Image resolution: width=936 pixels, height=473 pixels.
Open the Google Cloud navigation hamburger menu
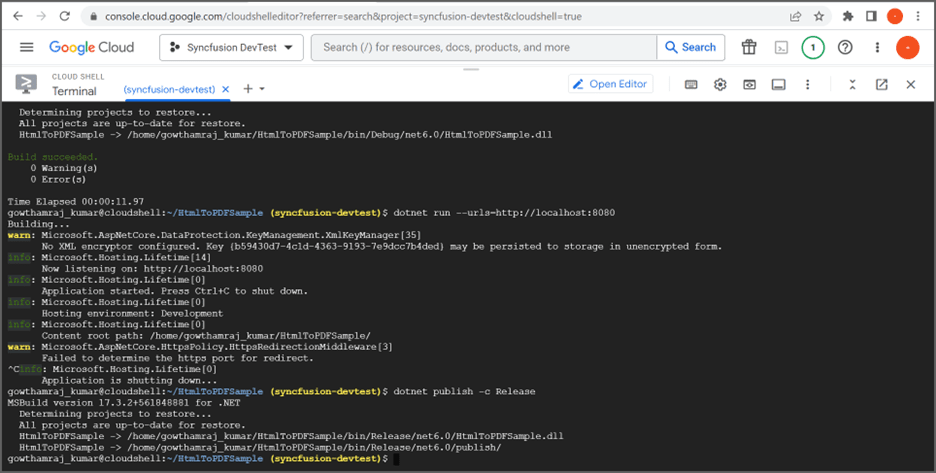point(27,47)
